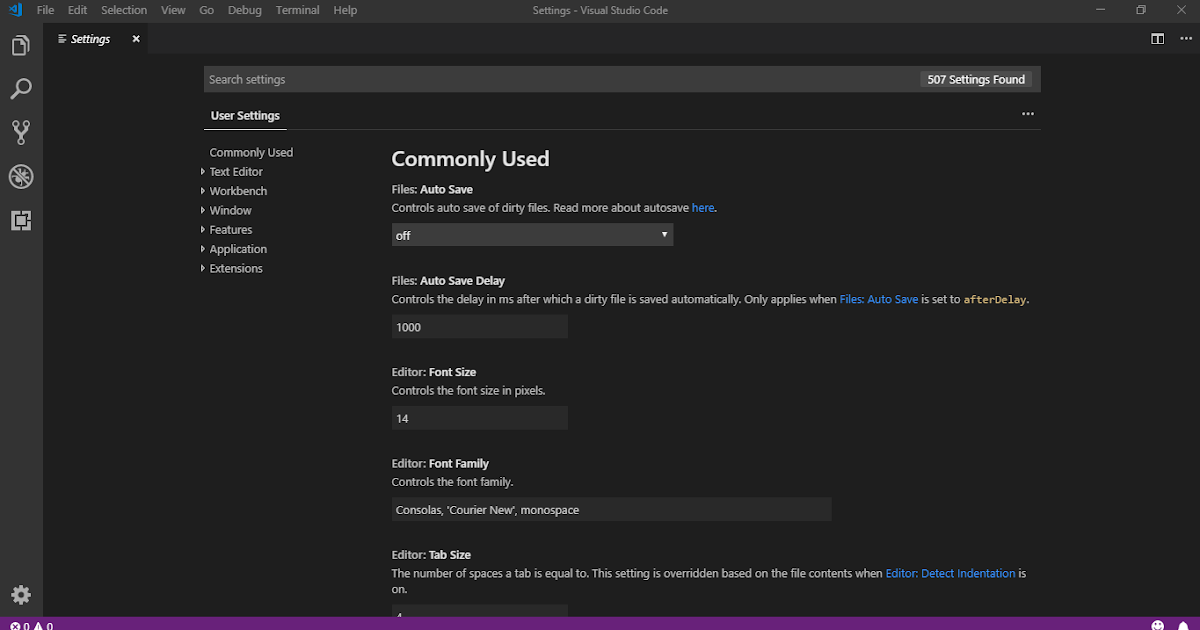Image resolution: width=1200 pixels, height=630 pixels.
Task: Open the Debug view icon
Action: click(21, 176)
